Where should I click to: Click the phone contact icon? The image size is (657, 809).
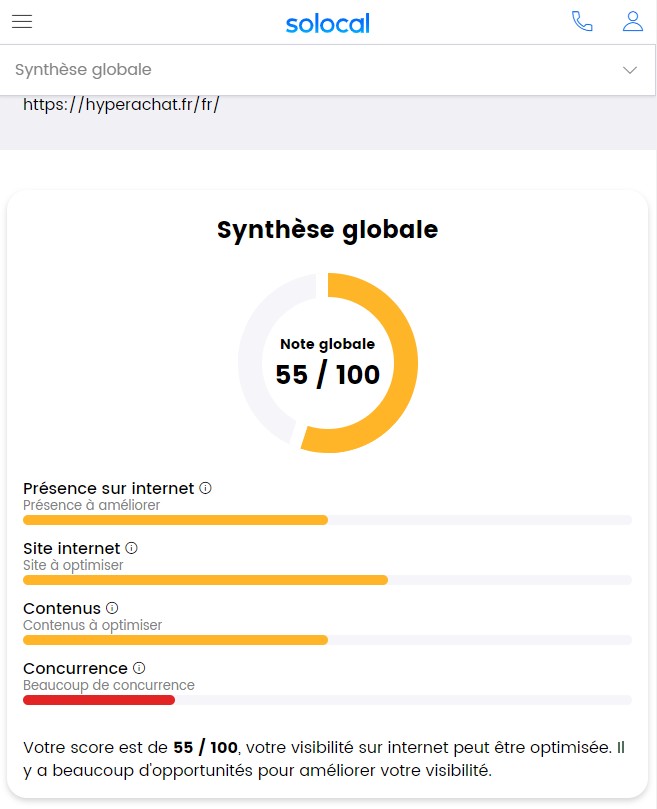click(583, 21)
